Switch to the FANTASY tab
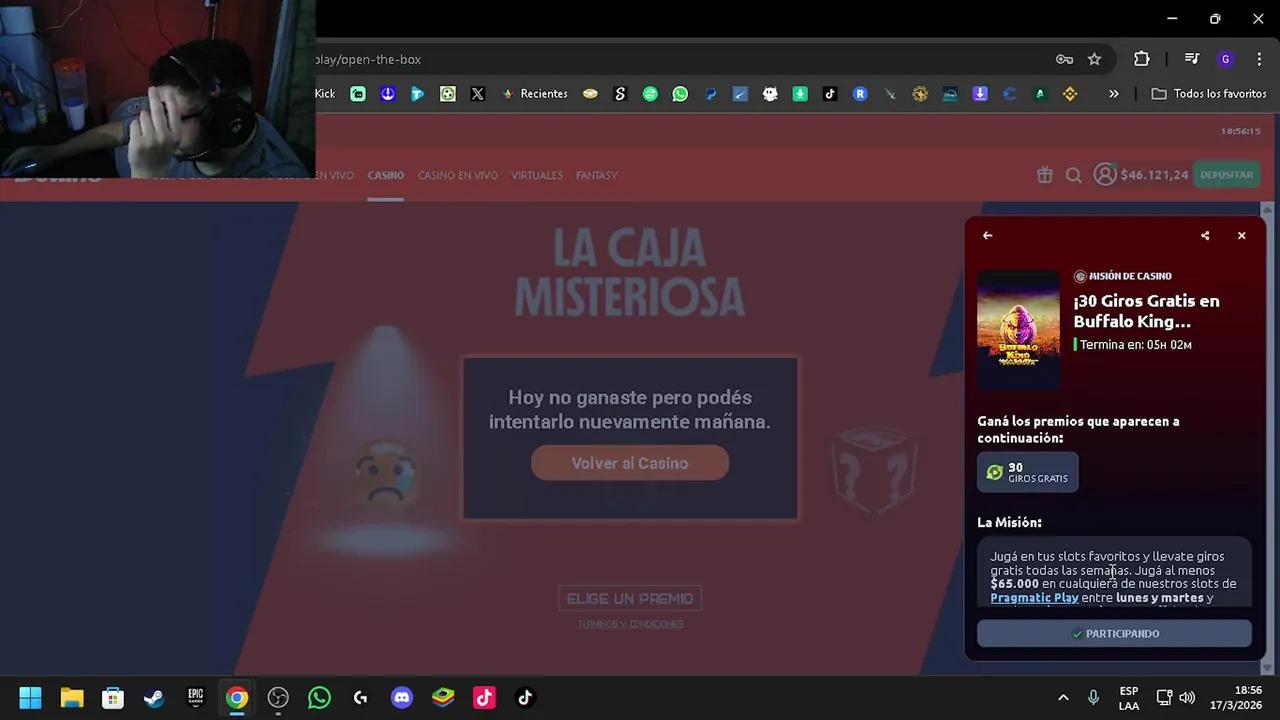 click(x=596, y=175)
